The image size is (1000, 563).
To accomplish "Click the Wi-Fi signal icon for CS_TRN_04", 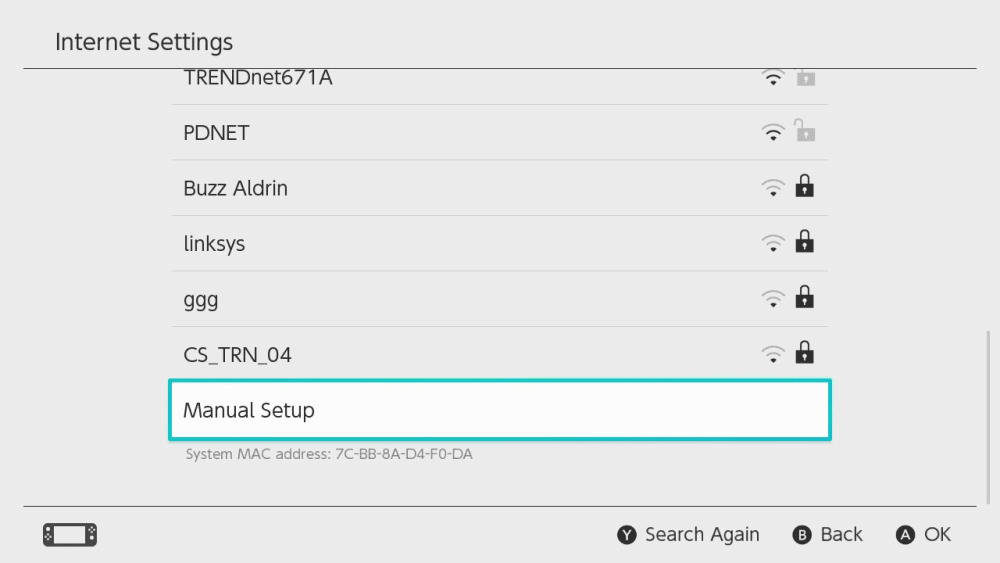I will click(773, 354).
